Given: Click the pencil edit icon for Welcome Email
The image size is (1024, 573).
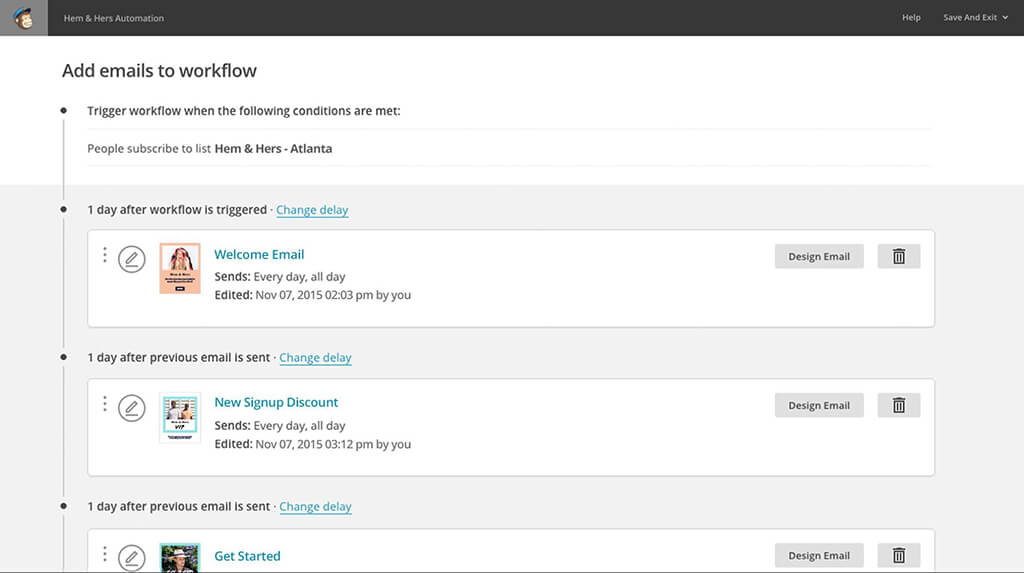Looking at the screenshot, I should tap(131, 259).
